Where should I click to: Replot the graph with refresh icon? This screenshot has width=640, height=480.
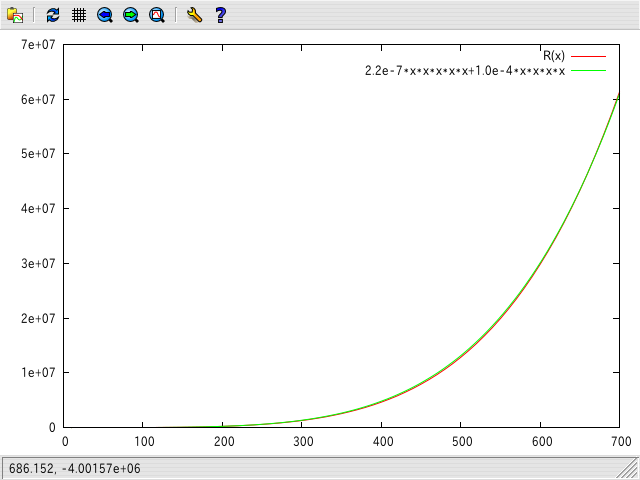pyautogui.click(x=53, y=15)
